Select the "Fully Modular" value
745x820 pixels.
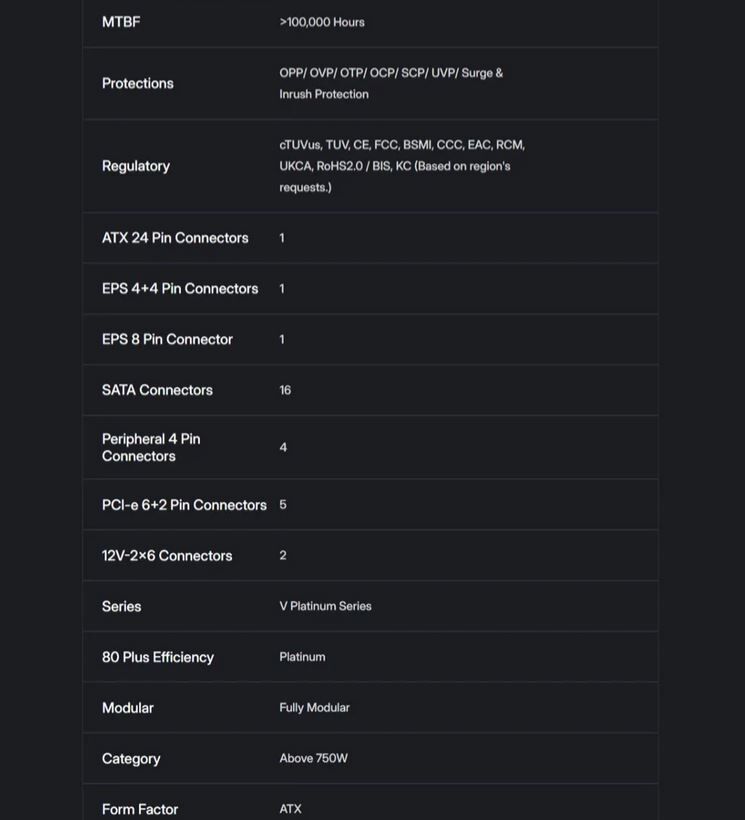tap(314, 708)
